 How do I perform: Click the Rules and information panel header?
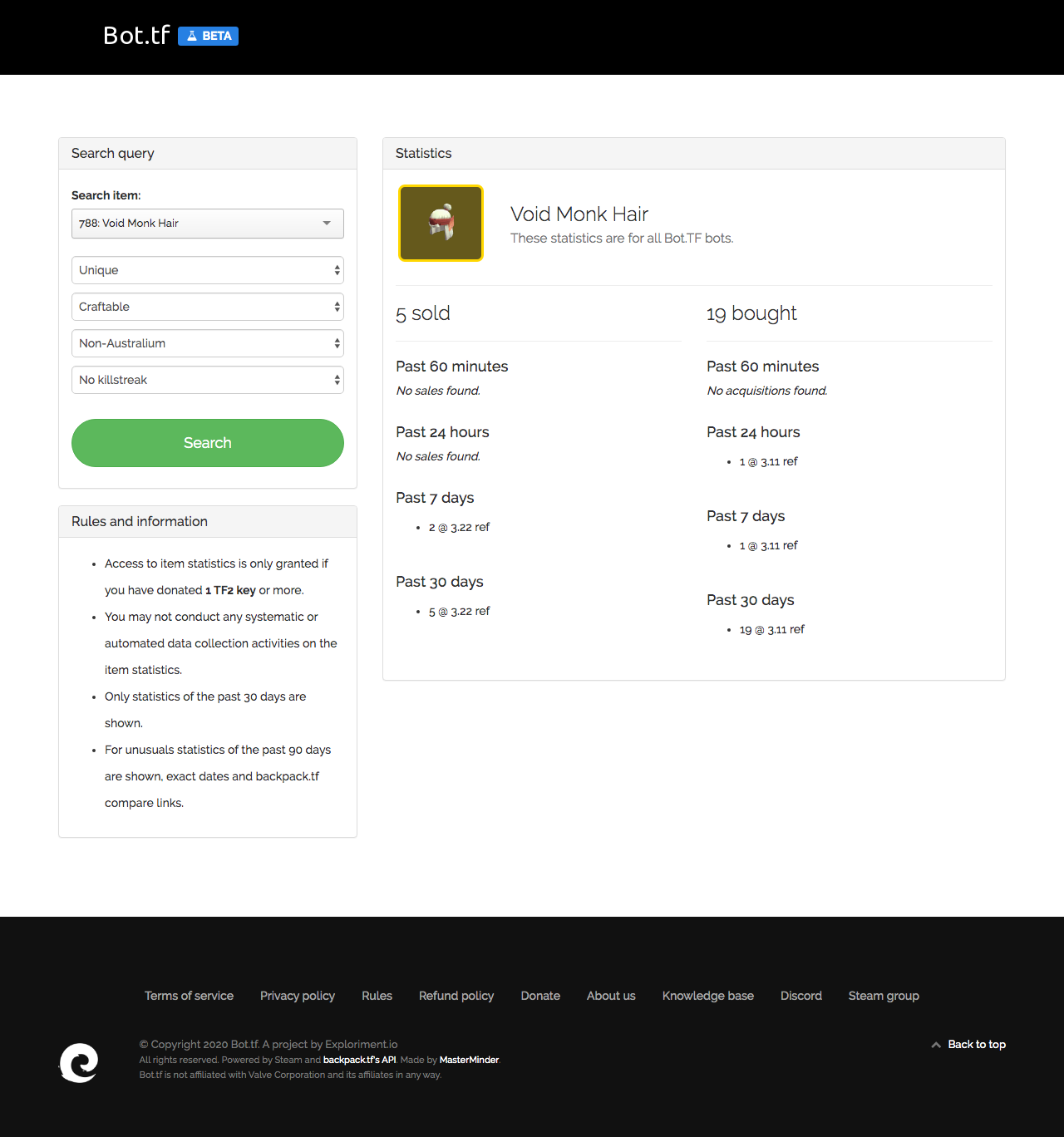coord(208,522)
